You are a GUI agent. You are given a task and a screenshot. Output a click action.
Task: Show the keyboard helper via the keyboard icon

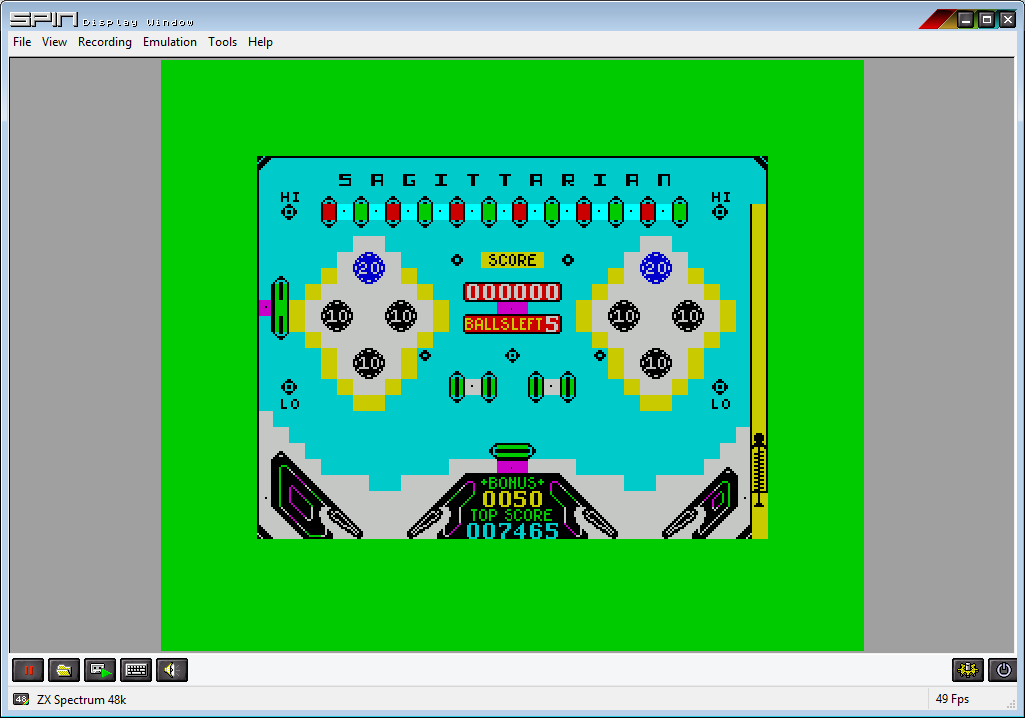click(x=136, y=670)
